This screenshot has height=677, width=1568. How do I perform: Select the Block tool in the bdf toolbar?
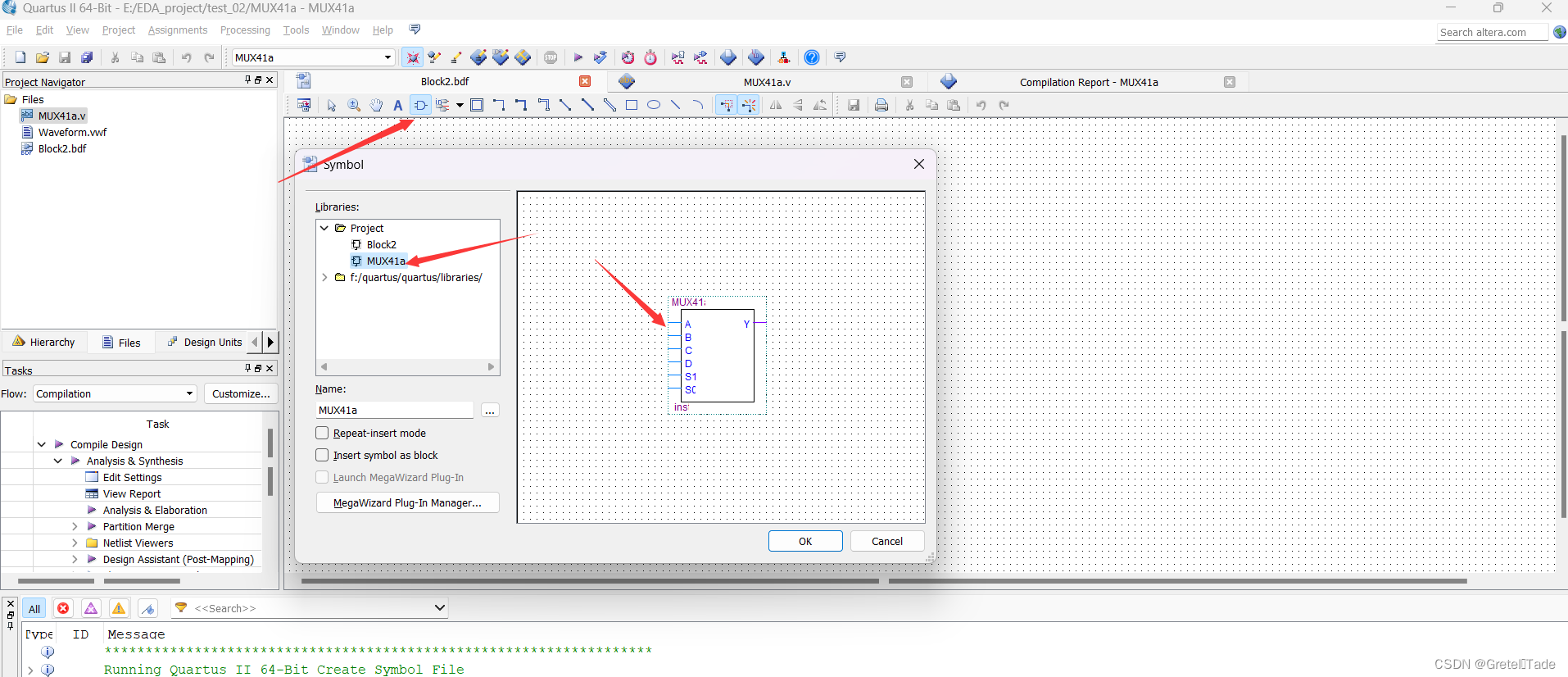[x=477, y=105]
